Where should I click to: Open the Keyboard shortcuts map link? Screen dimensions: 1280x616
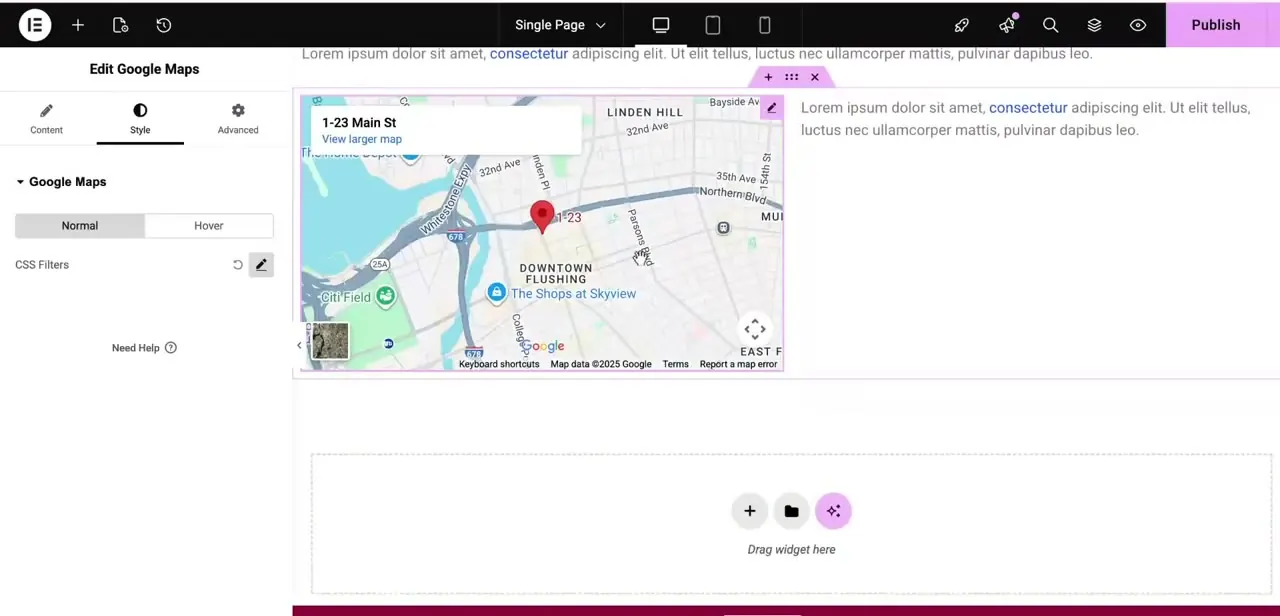point(499,364)
